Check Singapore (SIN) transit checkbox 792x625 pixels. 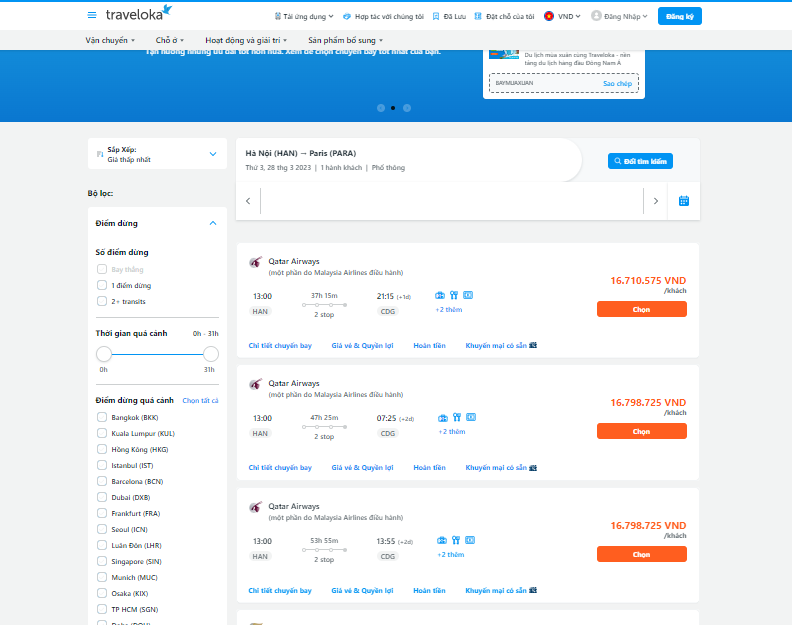102,561
